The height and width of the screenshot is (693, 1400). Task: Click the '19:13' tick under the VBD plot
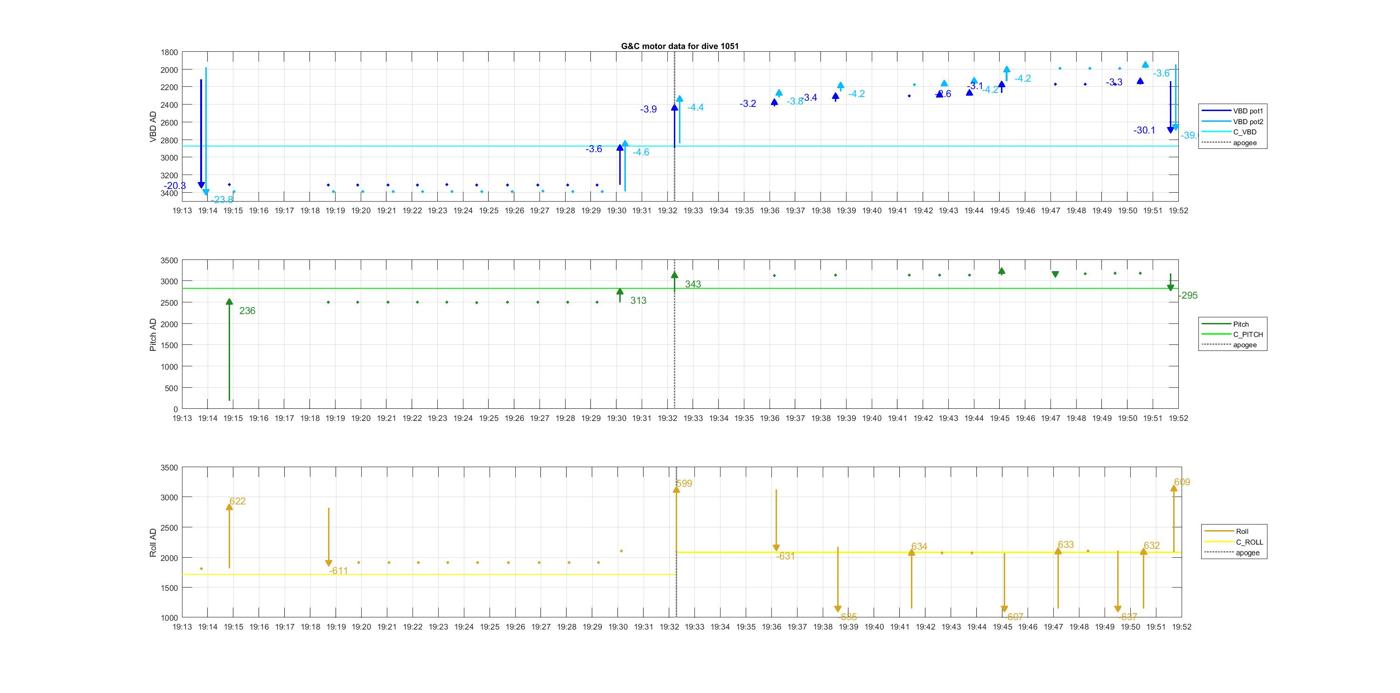point(182,211)
